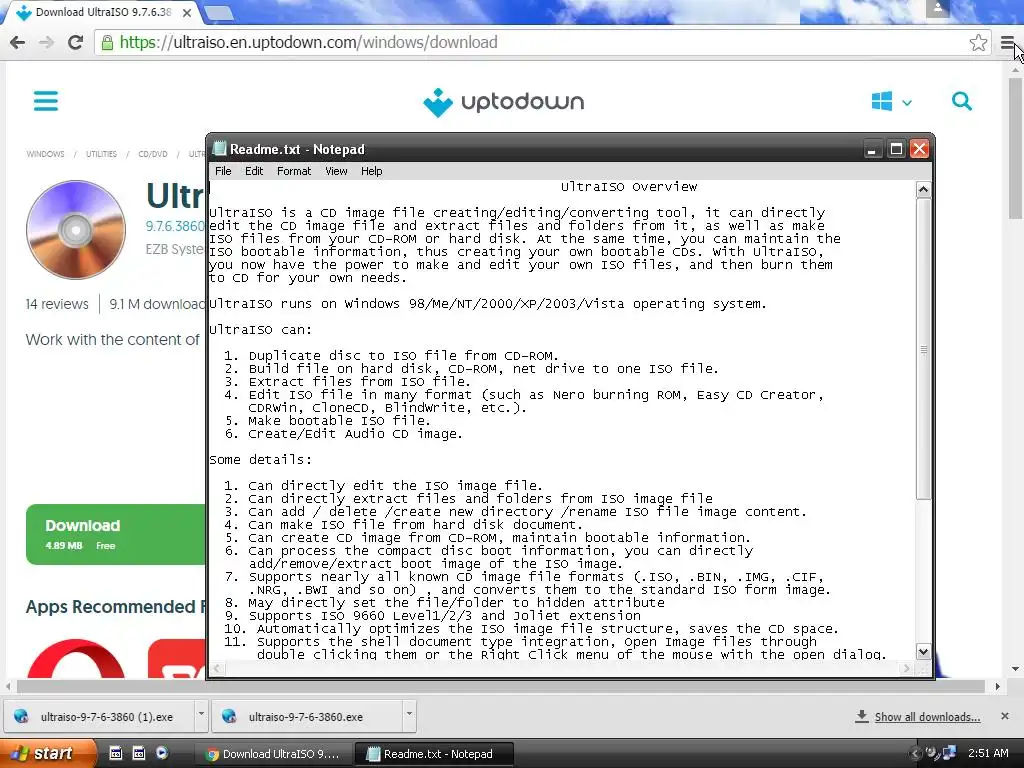Launch media player from quick launch
The width and height of the screenshot is (1024, 768).
162,753
